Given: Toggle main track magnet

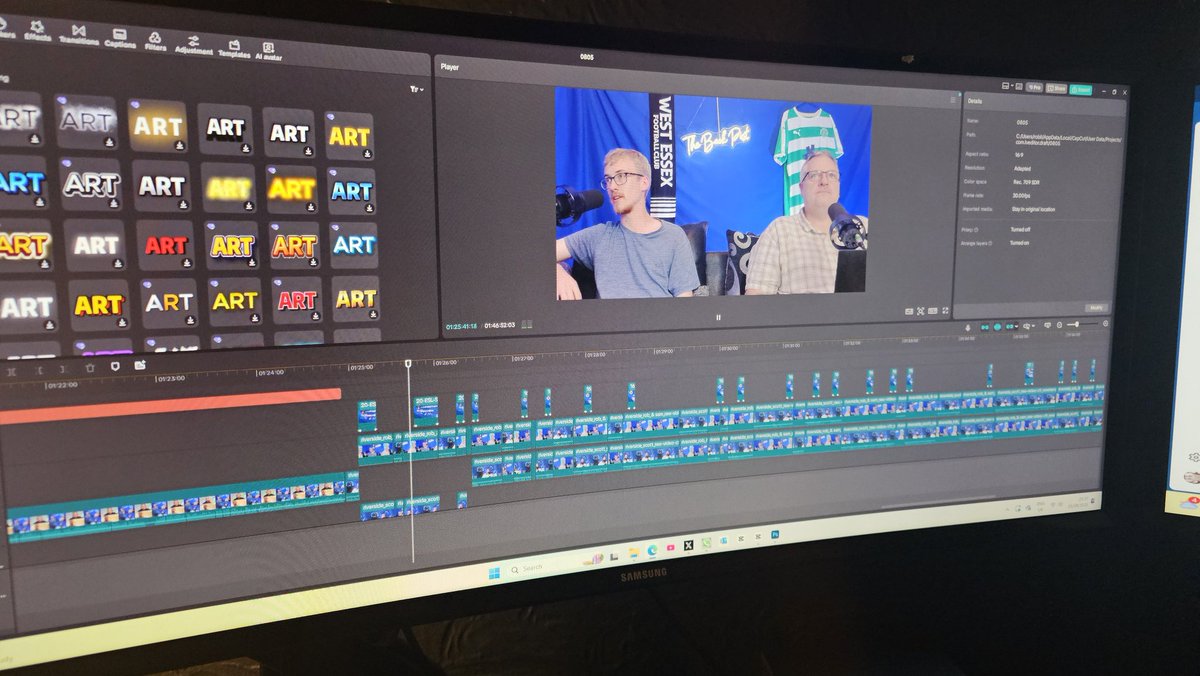Looking at the screenshot, I should [x=984, y=327].
